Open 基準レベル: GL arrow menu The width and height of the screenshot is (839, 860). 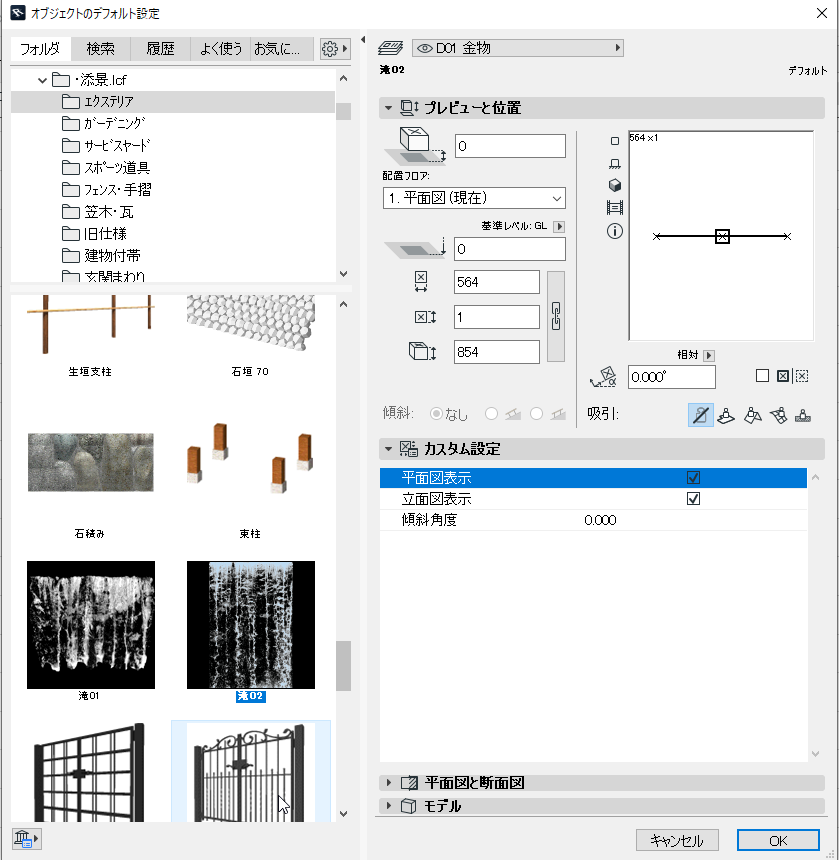pyautogui.click(x=559, y=227)
